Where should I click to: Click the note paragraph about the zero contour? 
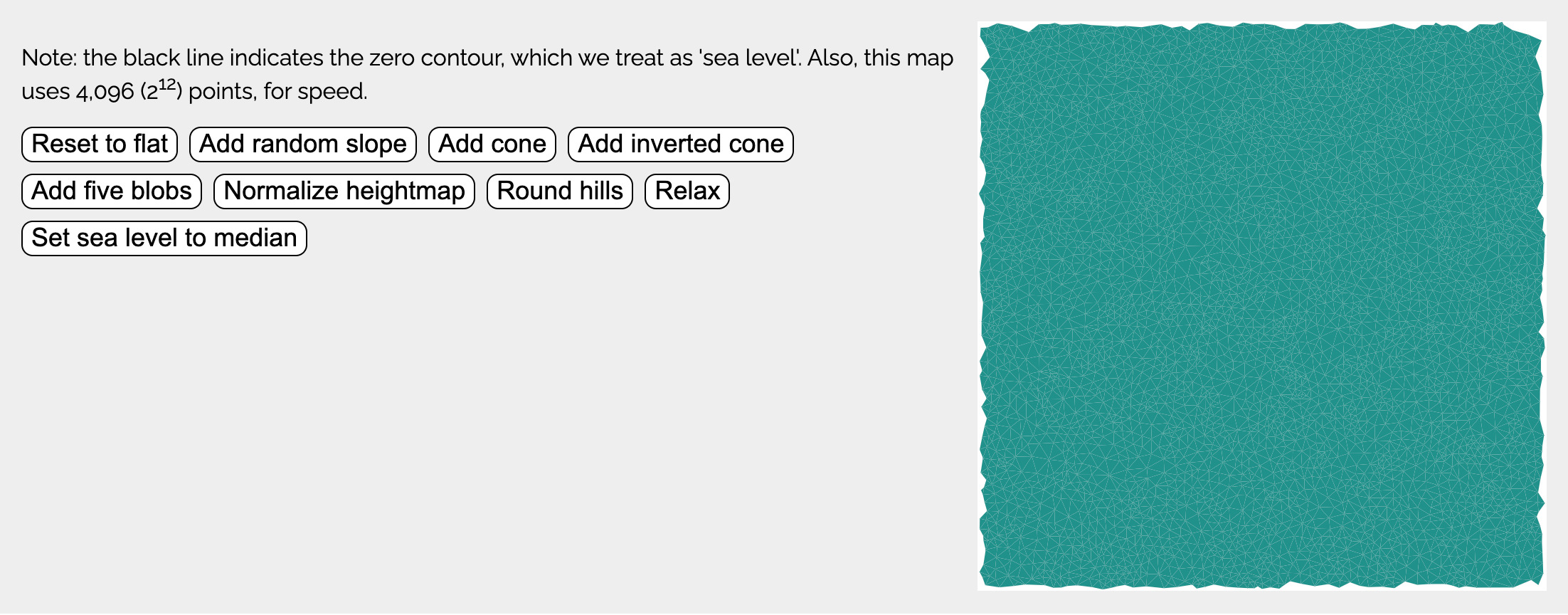click(487, 74)
